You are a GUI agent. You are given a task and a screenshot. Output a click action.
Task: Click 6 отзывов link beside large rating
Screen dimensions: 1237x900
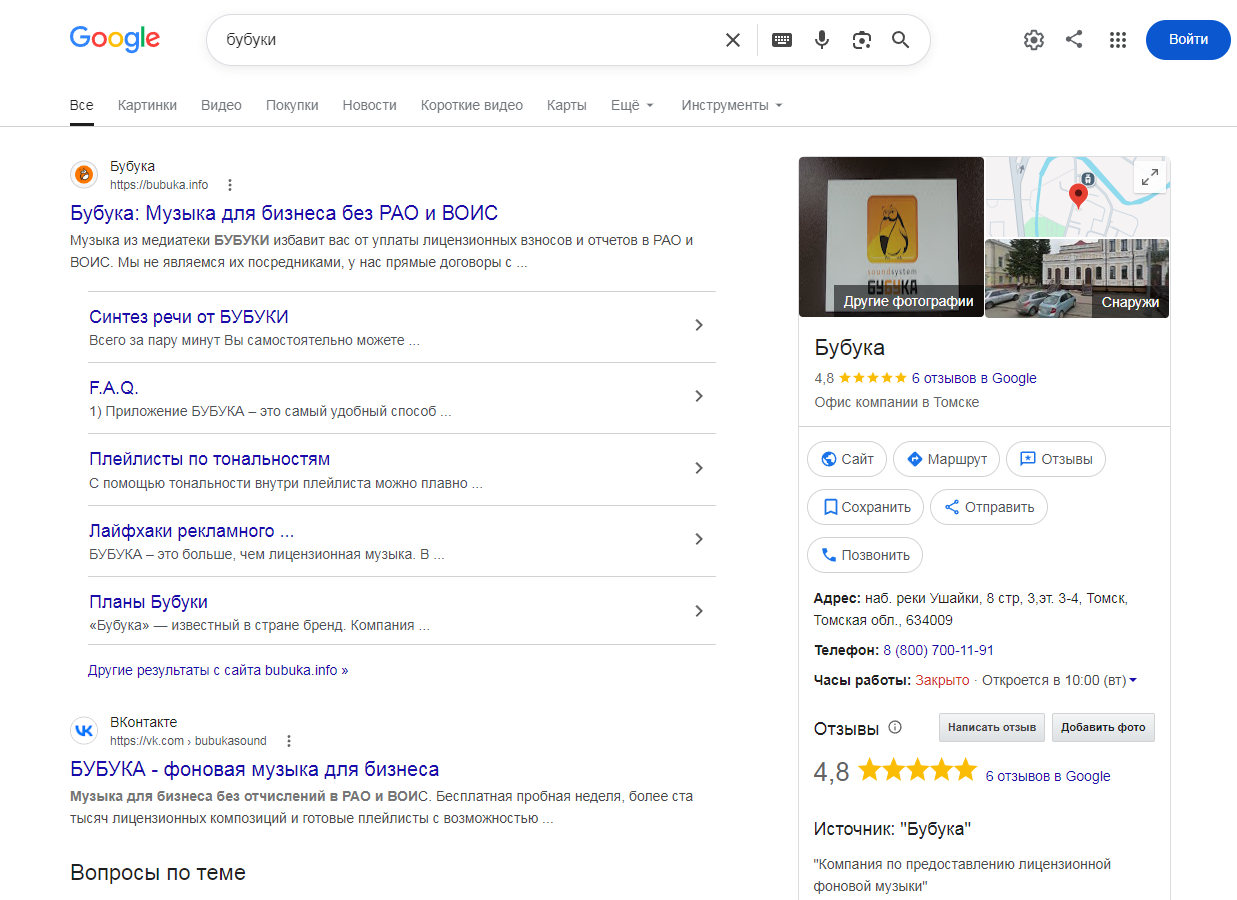coord(1048,776)
